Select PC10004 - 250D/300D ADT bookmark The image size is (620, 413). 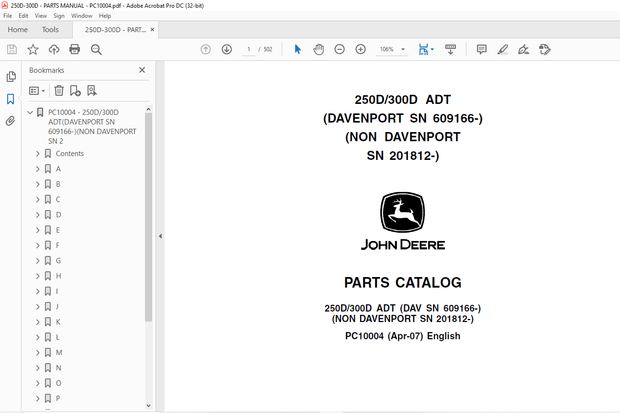[x=92, y=127]
